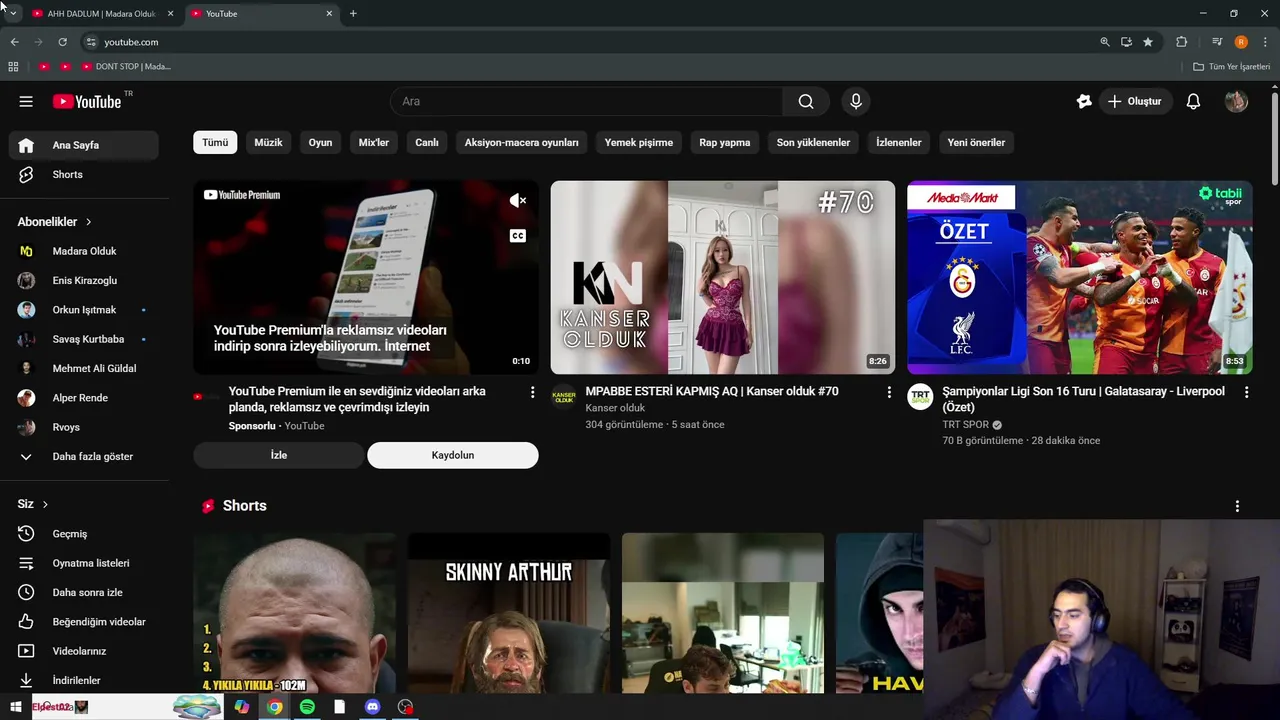Viewport: 1280px width, 720px height.
Task: Open Chrome tab search dropdown
Action: coord(13,13)
